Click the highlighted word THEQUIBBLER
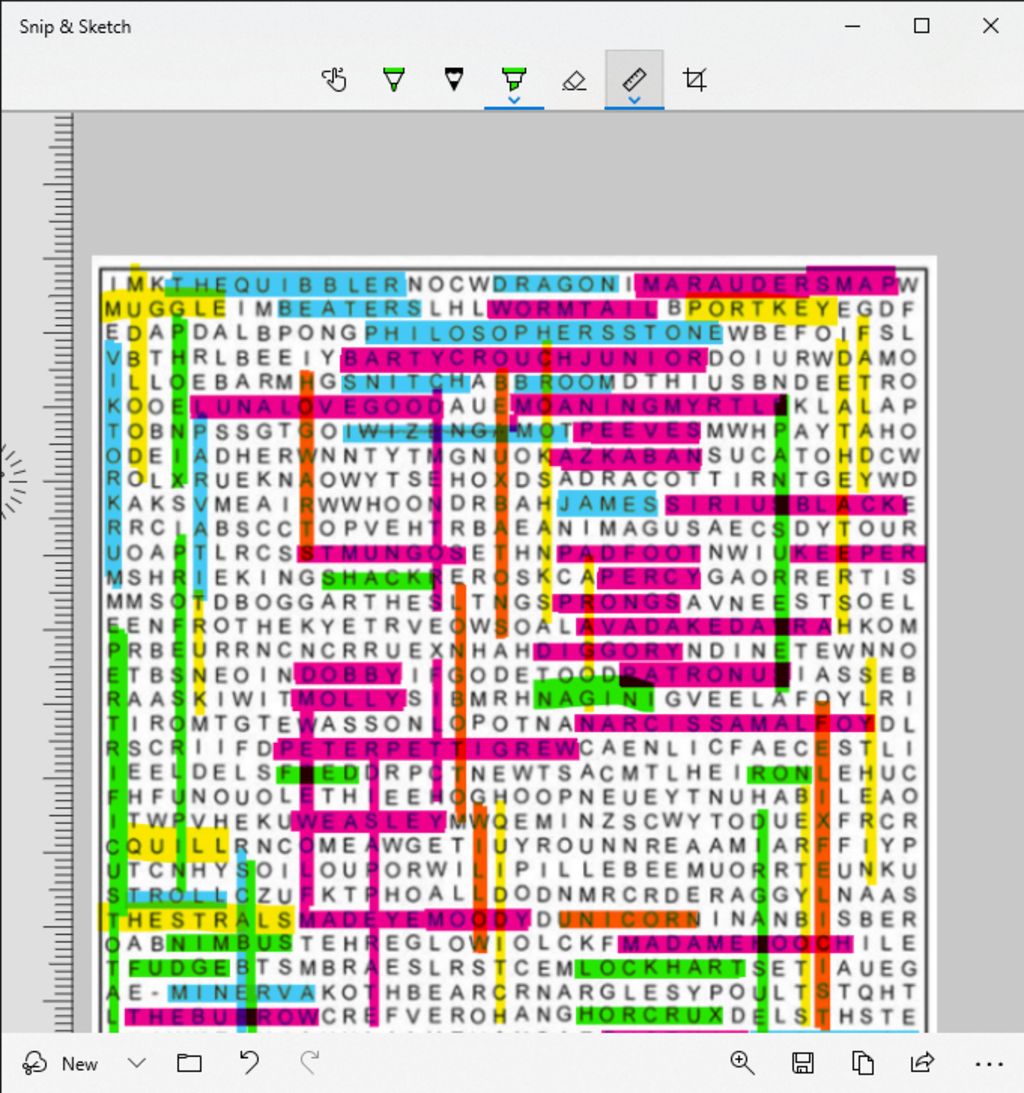This screenshot has width=1024, height=1093. coord(288,284)
